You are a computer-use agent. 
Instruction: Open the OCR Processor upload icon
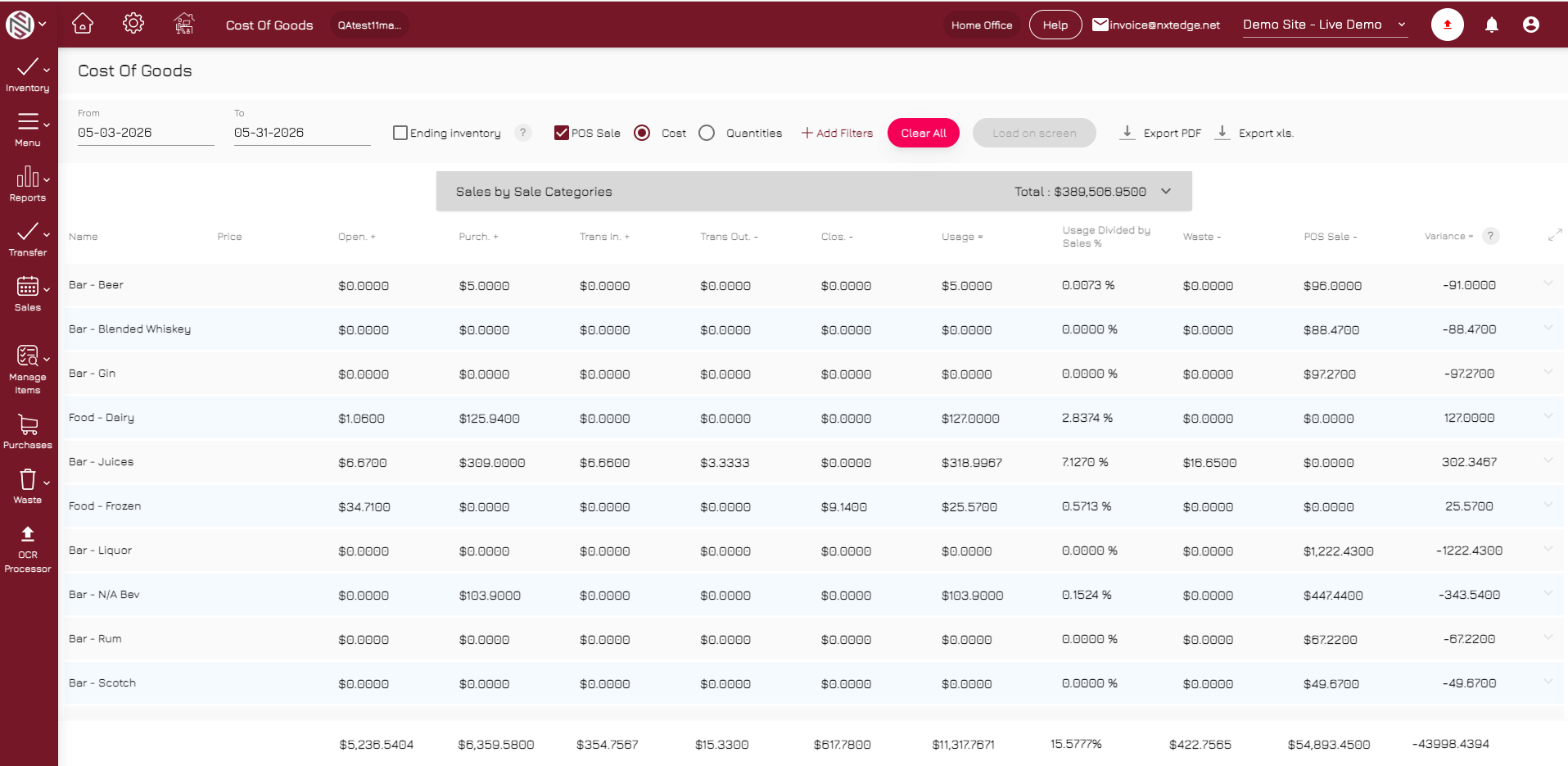coord(28,534)
